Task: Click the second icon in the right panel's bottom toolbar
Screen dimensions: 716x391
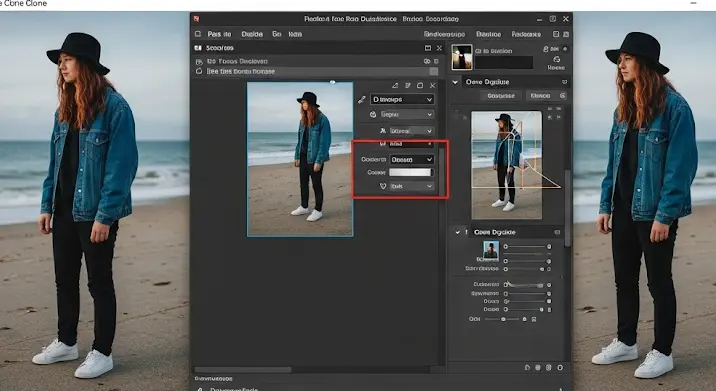Action: tap(538, 367)
